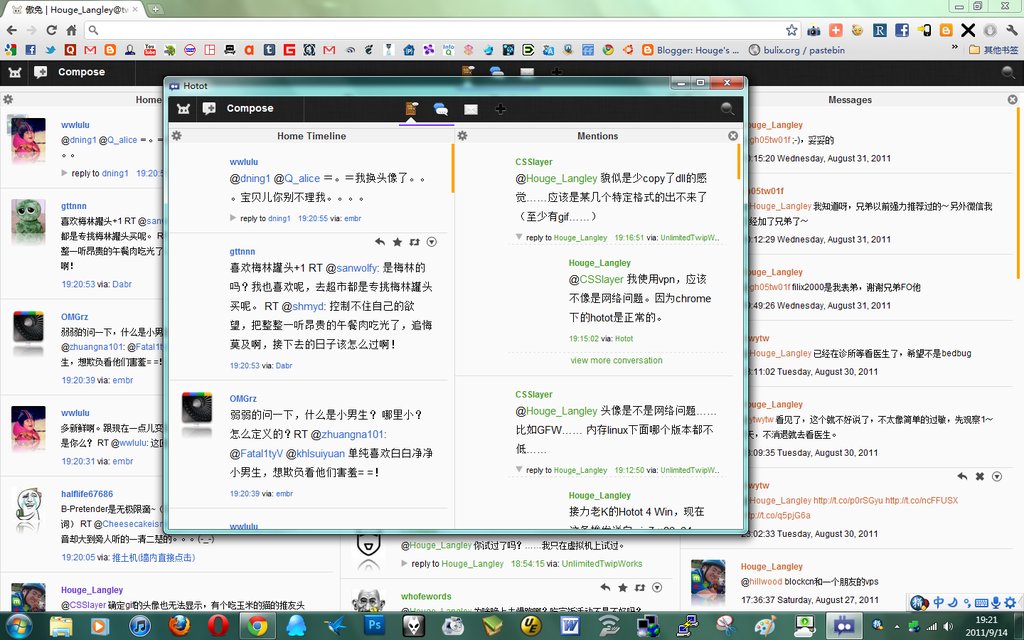Switch to the Chrome tab titled Houge_Langley
1024x640 pixels.
pos(76,10)
